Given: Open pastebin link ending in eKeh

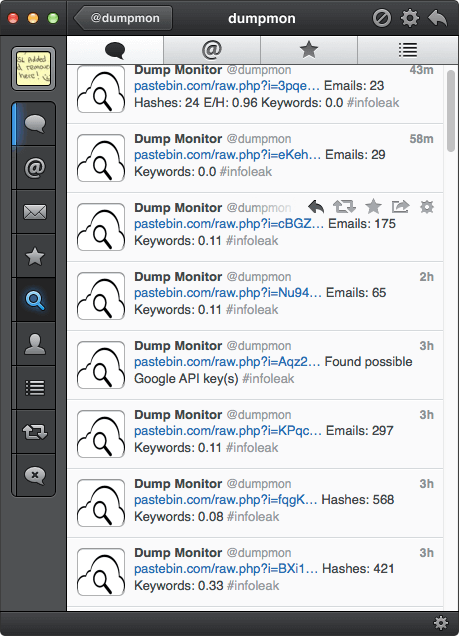Looking at the screenshot, I should 227,155.
